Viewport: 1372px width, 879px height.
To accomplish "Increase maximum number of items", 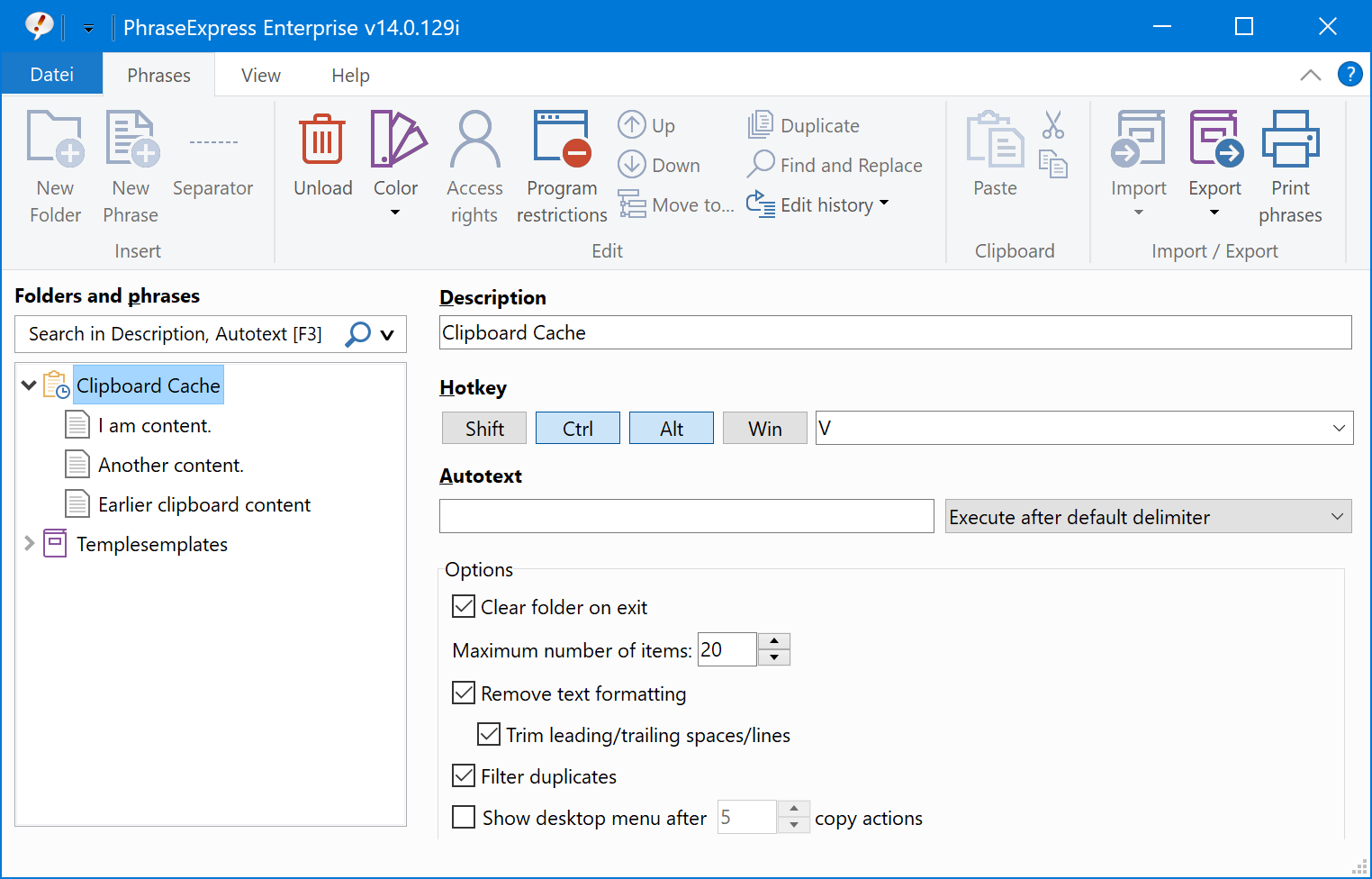I will click(774, 641).
